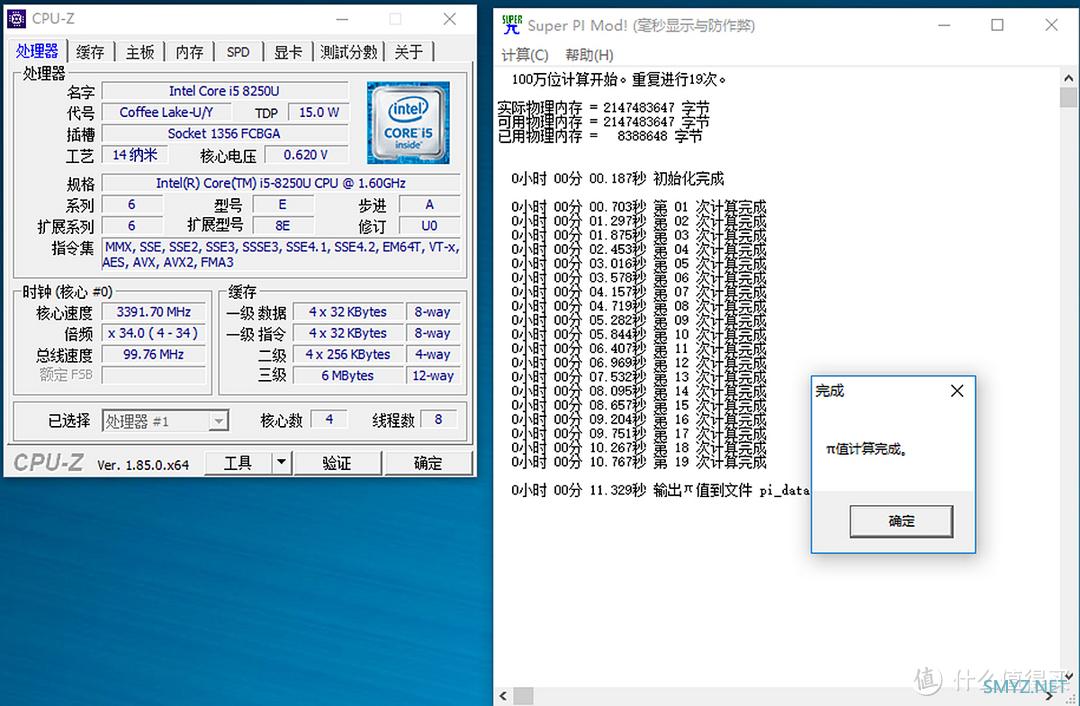1080x706 pixels.
Task: Click the 验证 button in CPU-Z
Action: coord(336,463)
